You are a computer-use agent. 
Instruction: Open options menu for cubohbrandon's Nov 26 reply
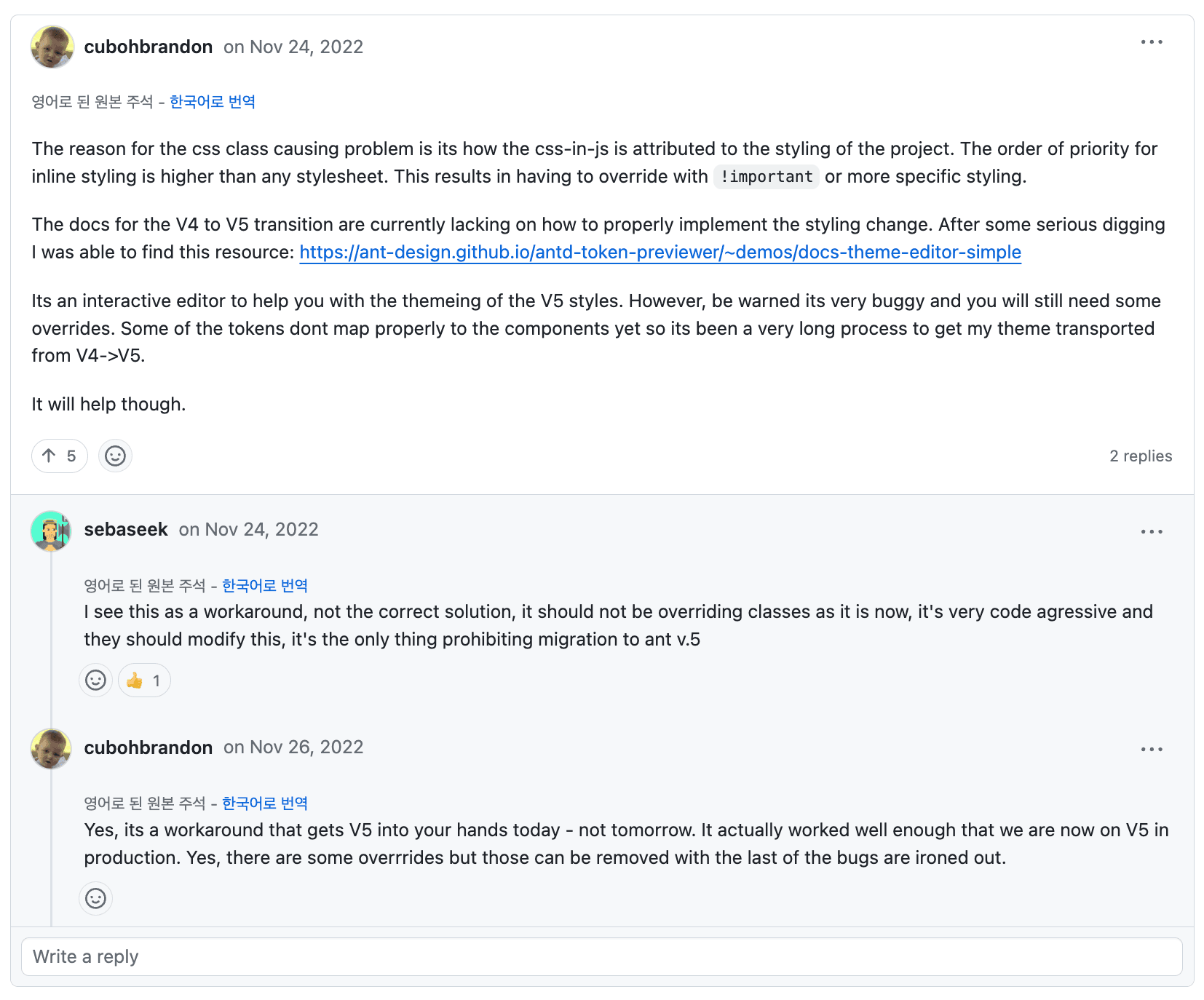pyautogui.click(x=1151, y=750)
